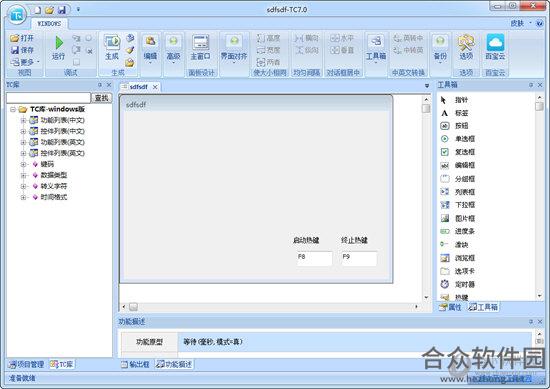550x389 pixels.
Task: Expand the 数据类型 tree node
Action: pos(23,175)
